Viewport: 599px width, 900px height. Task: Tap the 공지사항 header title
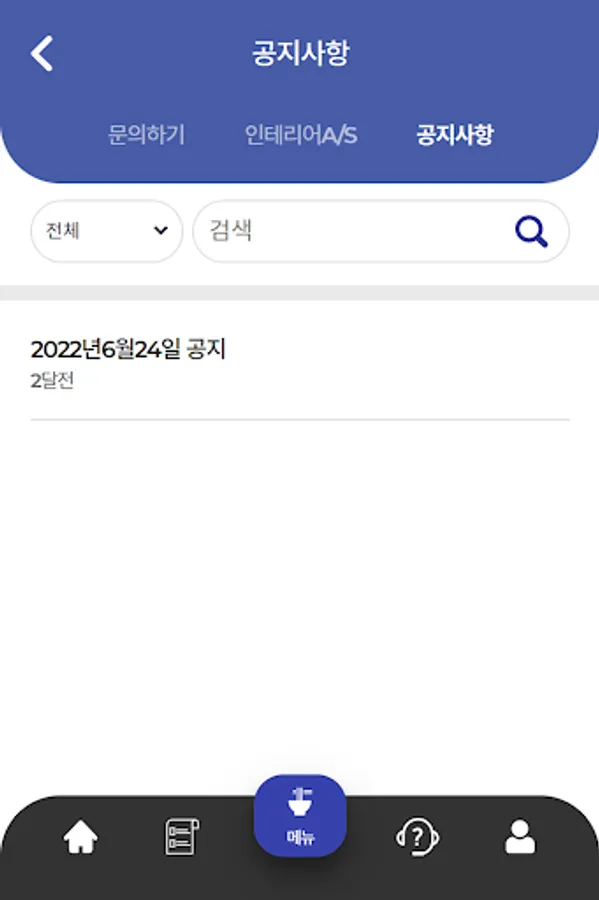click(301, 53)
